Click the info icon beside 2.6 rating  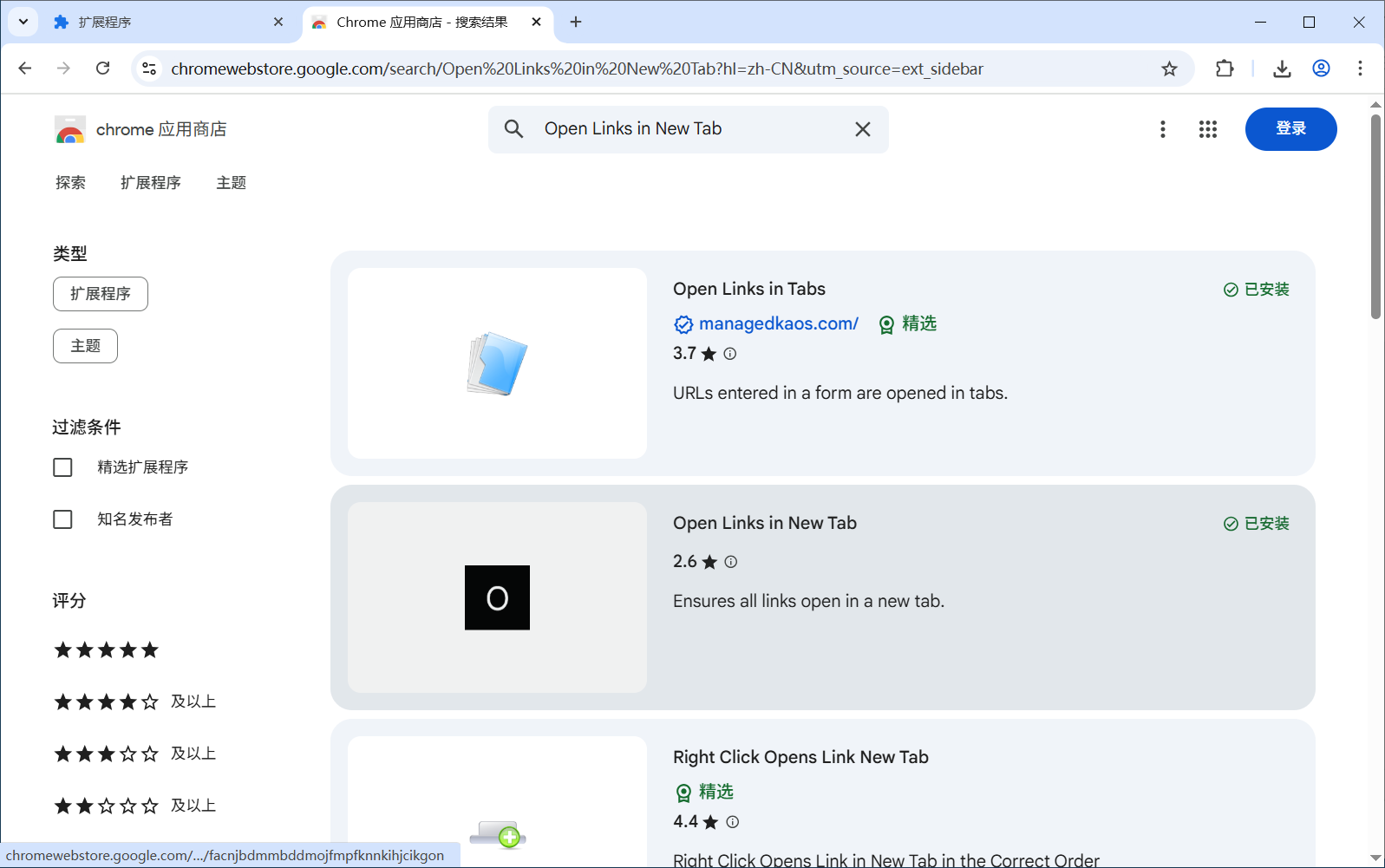(731, 562)
